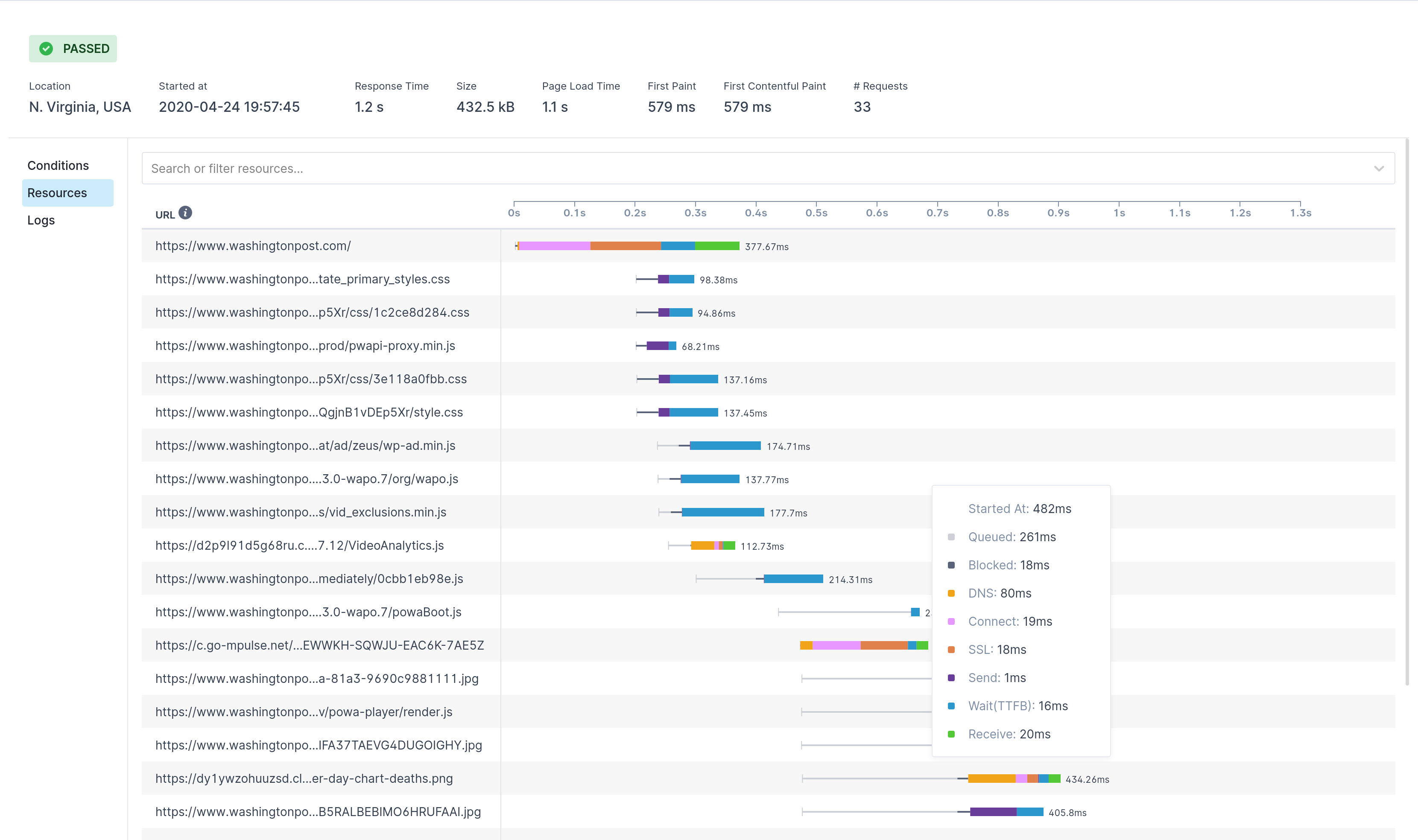The width and height of the screenshot is (1418, 840).
Task: Click the blue Wait(TTFB) legend swatch
Action: tap(951, 706)
